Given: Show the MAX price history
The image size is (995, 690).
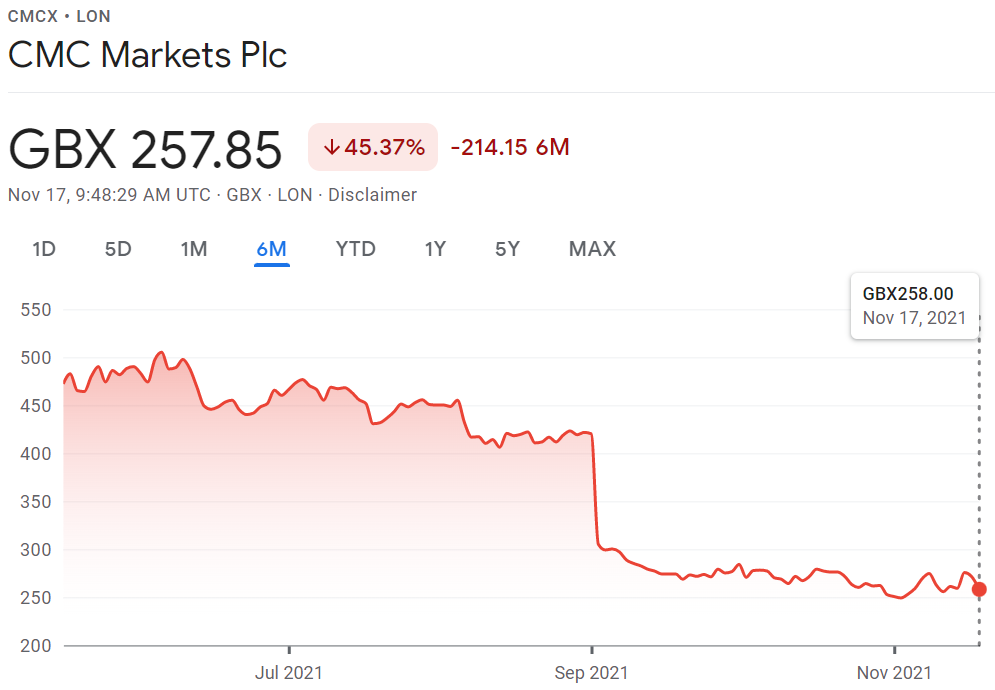Looking at the screenshot, I should 592,249.
